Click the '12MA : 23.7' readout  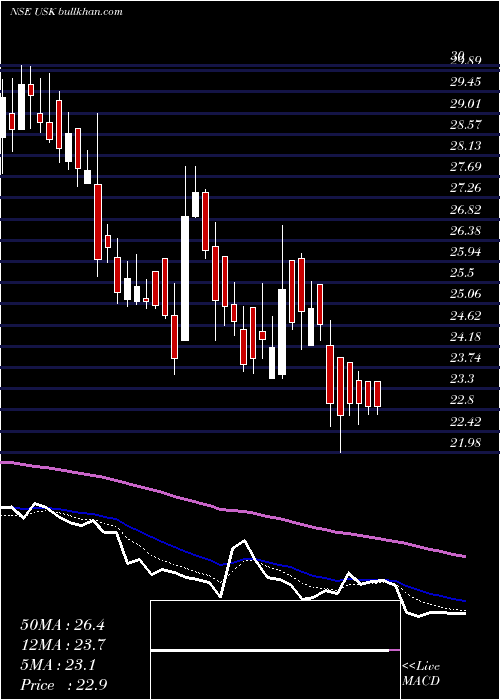pos(62,645)
